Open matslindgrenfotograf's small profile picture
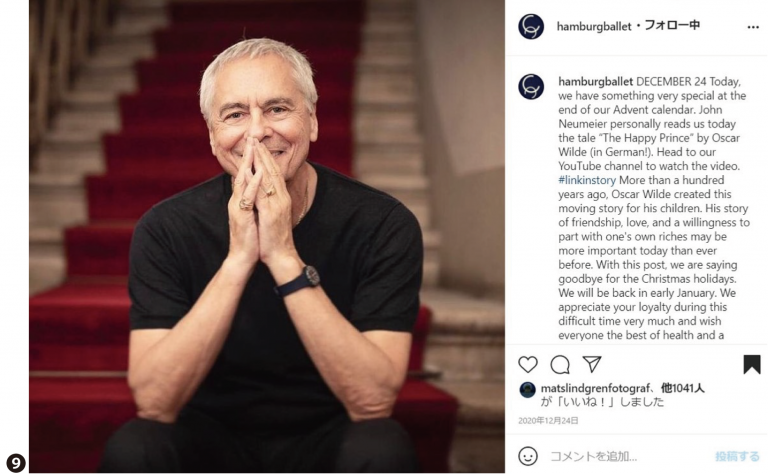Viewport: 768px width, 474px height. click(527, 390)
